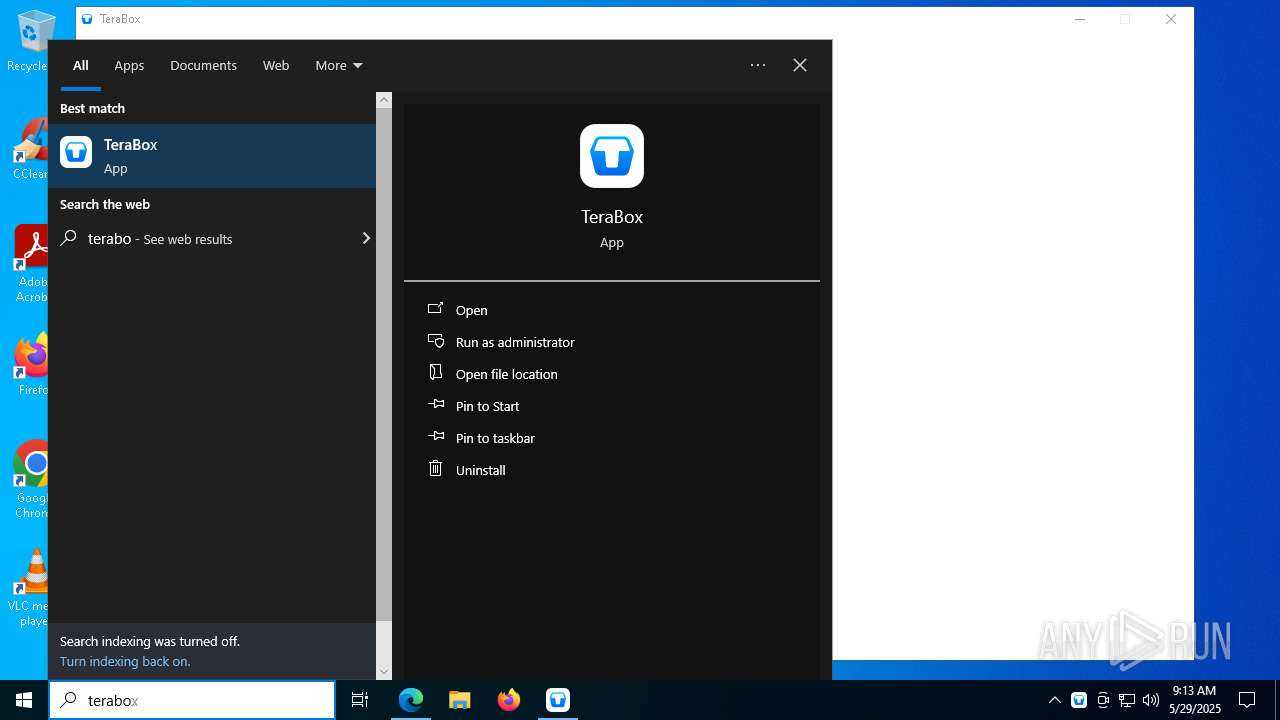
Task: Open the Windows Start menu
Action: (x=24, y=700)
